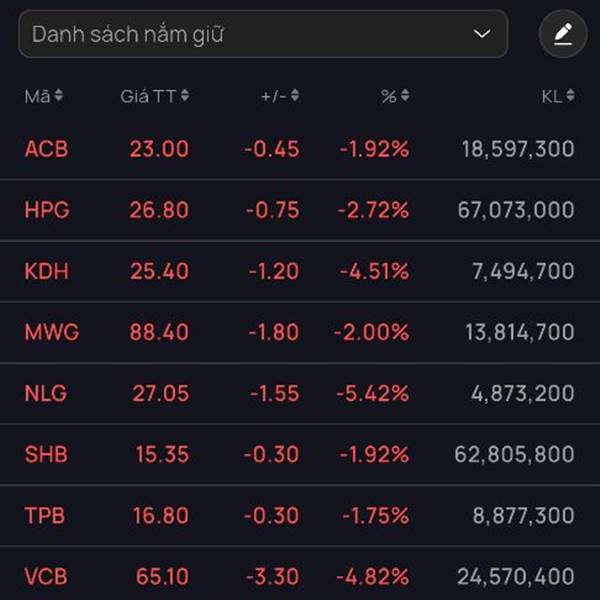Image resolution: width=600 pixels, height=600 pixels.
Task: Click NLG percent change -5.42%
Action: (373, 393)
